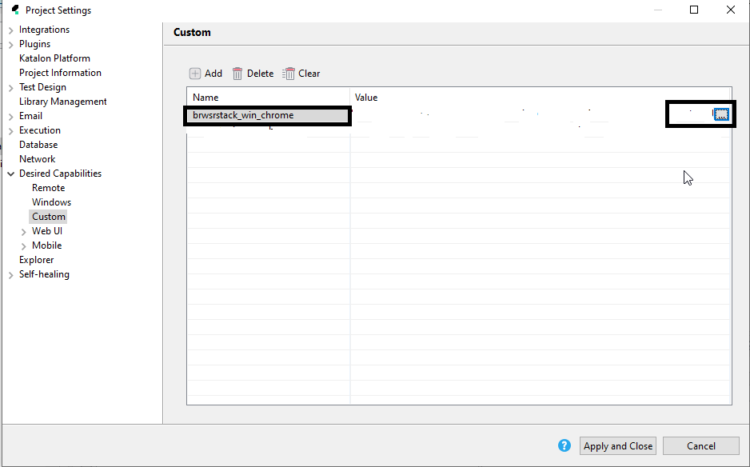Open help via the question mark icon
The image size is (750, 467).
[x=564, y=445]
